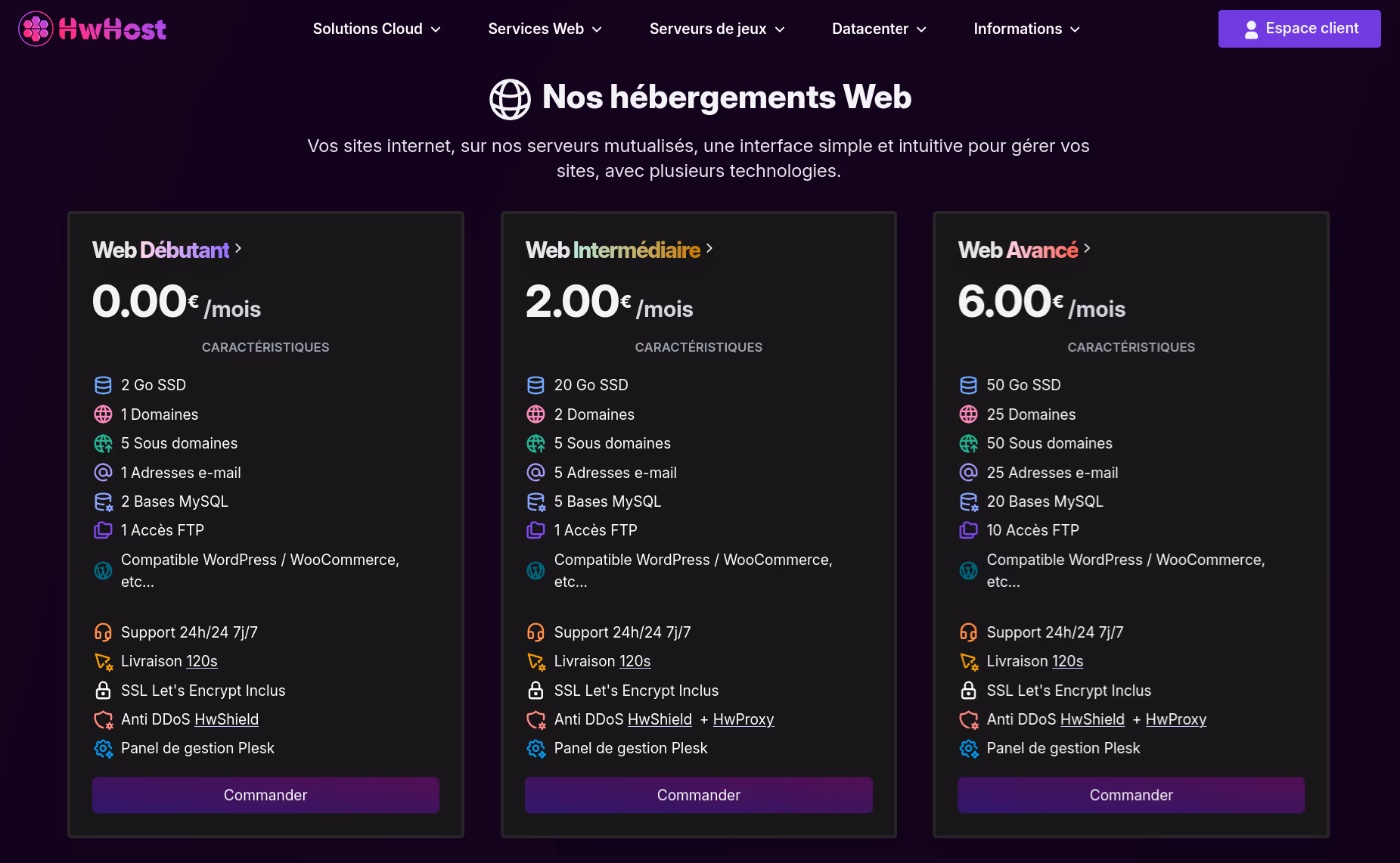The height and width of the screenshot is (863, 1400).
Task: Click the WordPress icon in Web Avancé card
Action: (968, 571)
